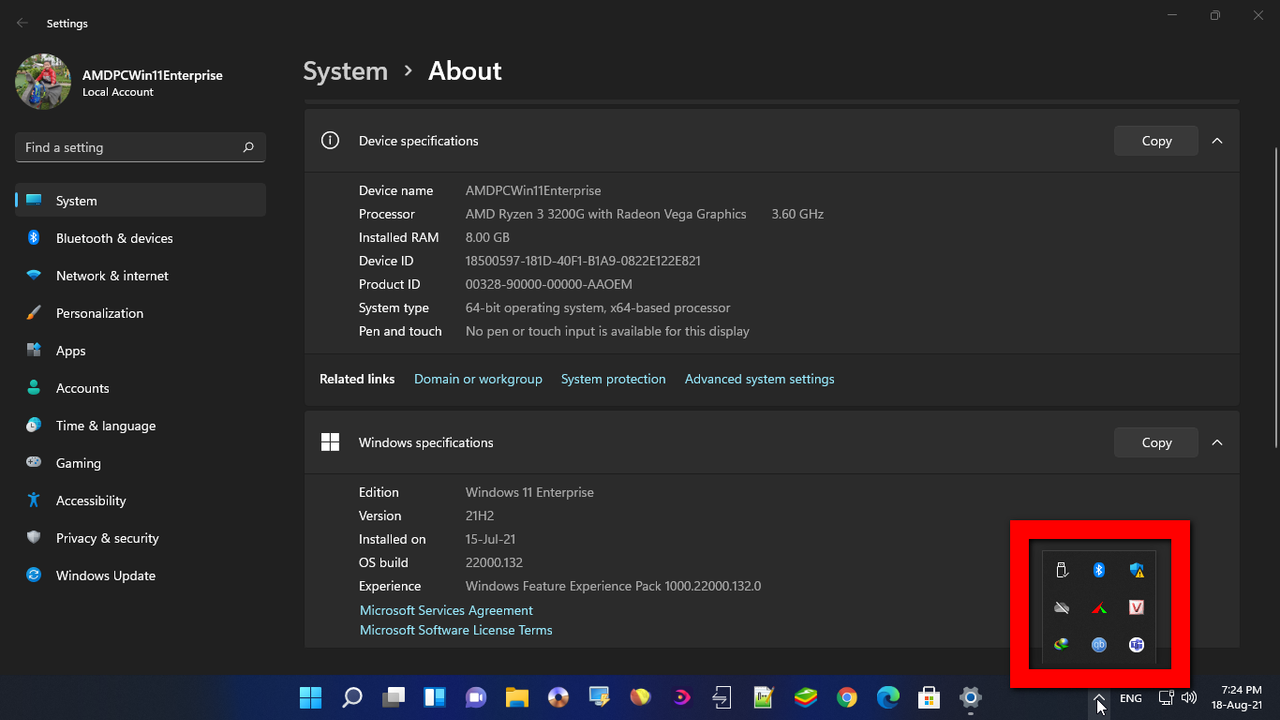Screen dimensions: 1280x720
Task: Launch Teams Chat from taskbar
Action: (476, 697)
